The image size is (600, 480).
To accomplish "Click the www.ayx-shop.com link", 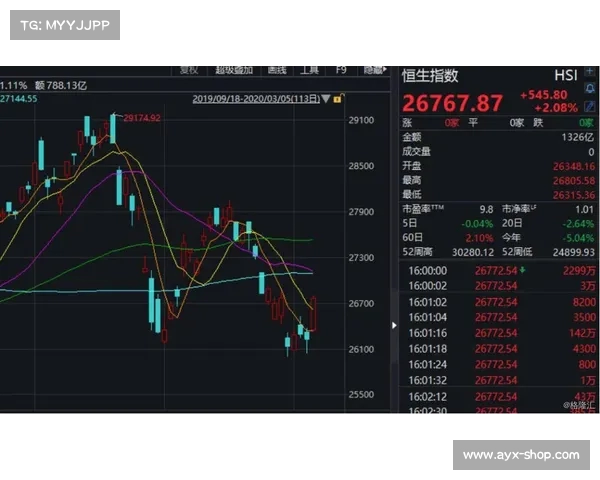I will tap(521, 455).
